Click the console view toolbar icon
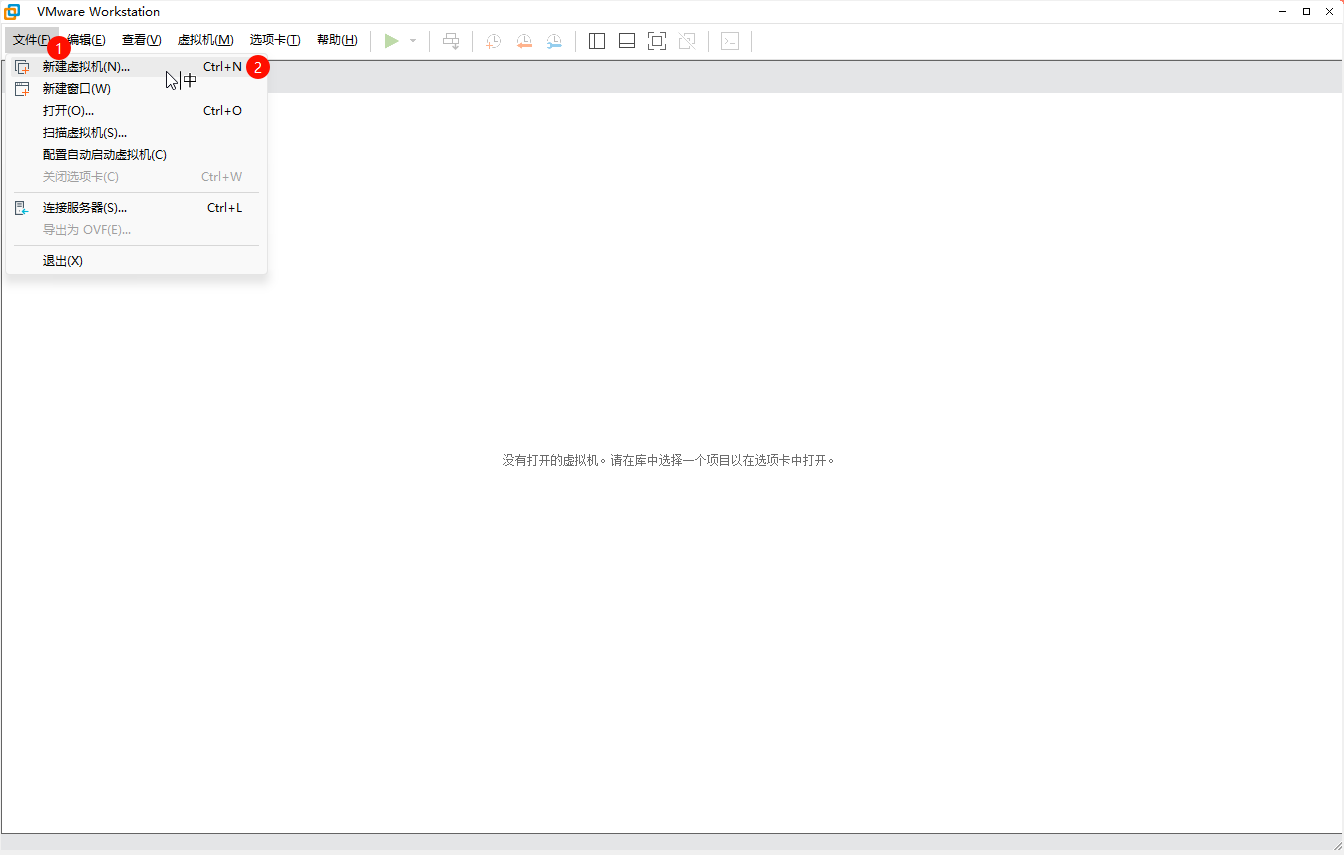This screenshot has height=855, width=1344. (731, 41)
